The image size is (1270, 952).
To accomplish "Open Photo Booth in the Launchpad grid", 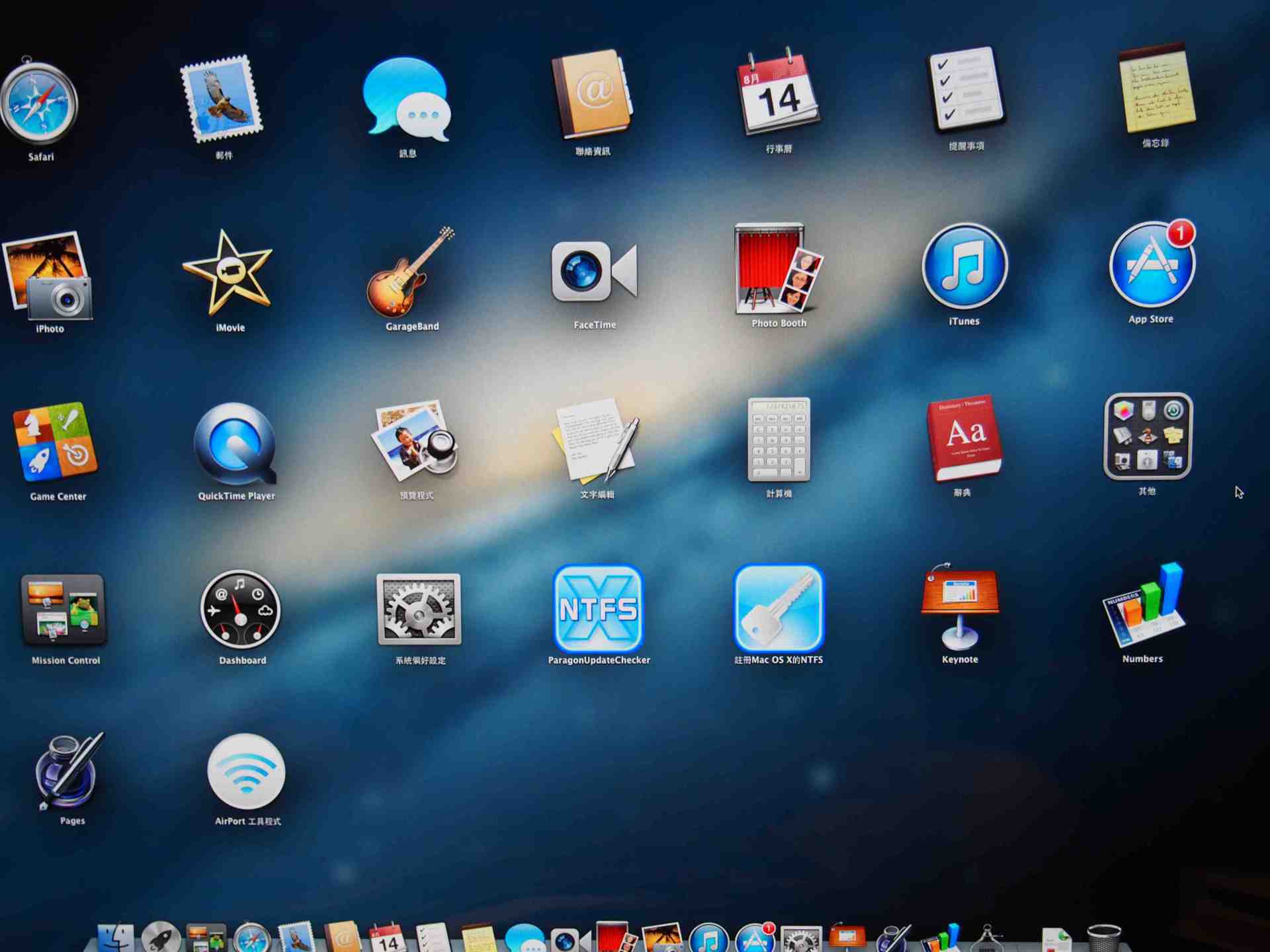I will pyautogui.click(x=778, y=270).
